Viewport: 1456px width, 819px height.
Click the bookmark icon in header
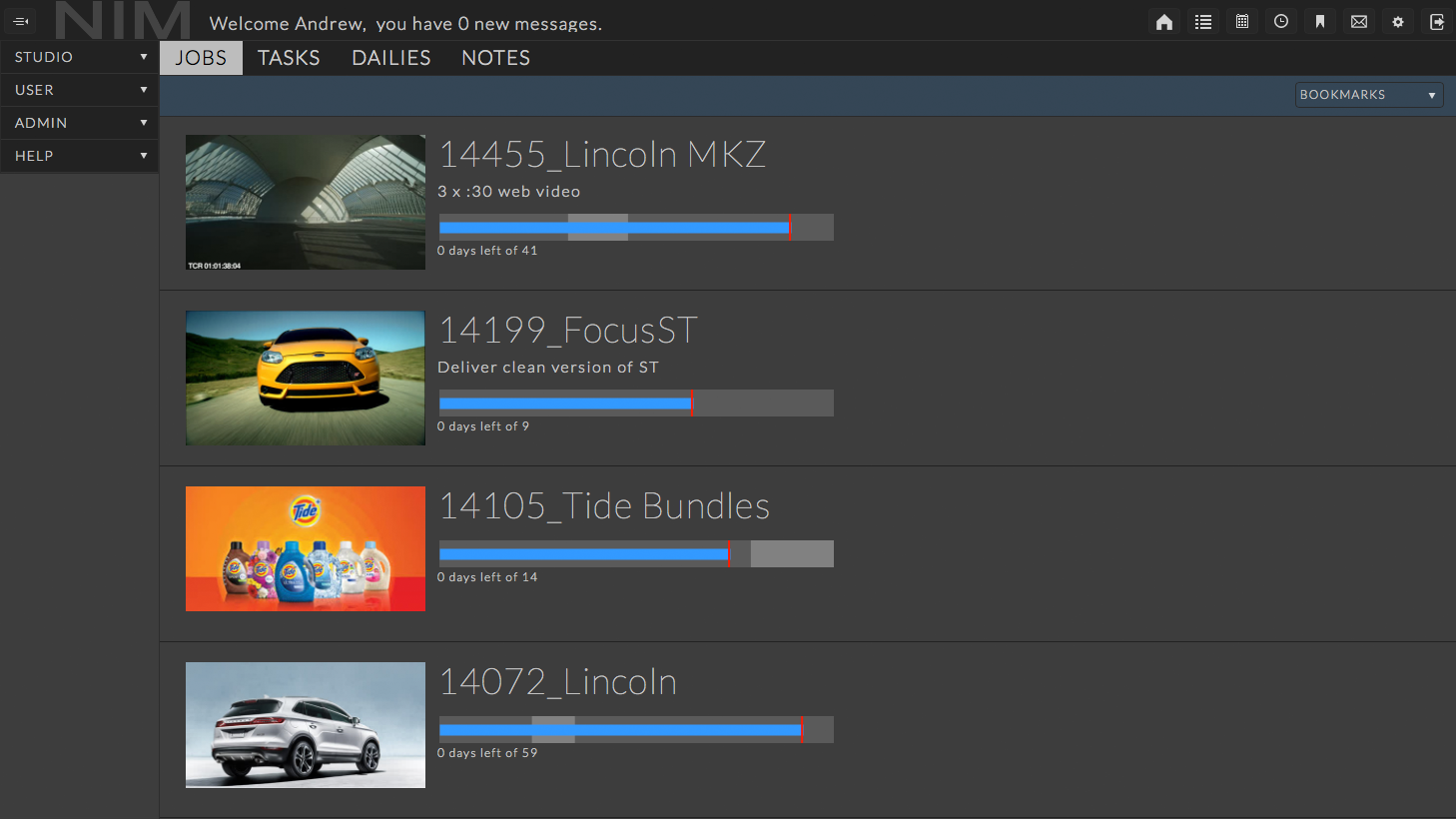click(1320, 22)
